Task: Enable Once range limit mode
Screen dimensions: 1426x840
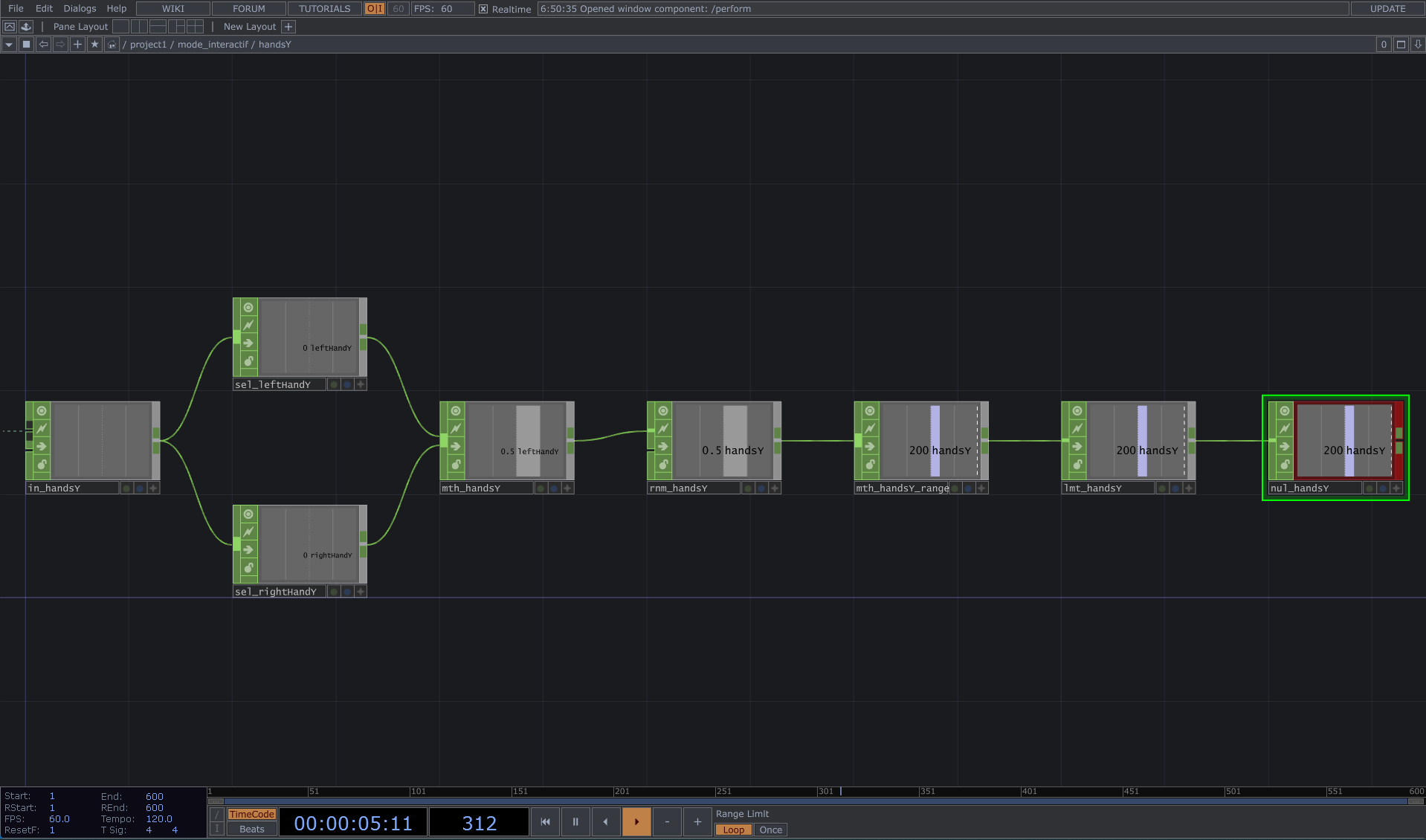Action: 770,830
